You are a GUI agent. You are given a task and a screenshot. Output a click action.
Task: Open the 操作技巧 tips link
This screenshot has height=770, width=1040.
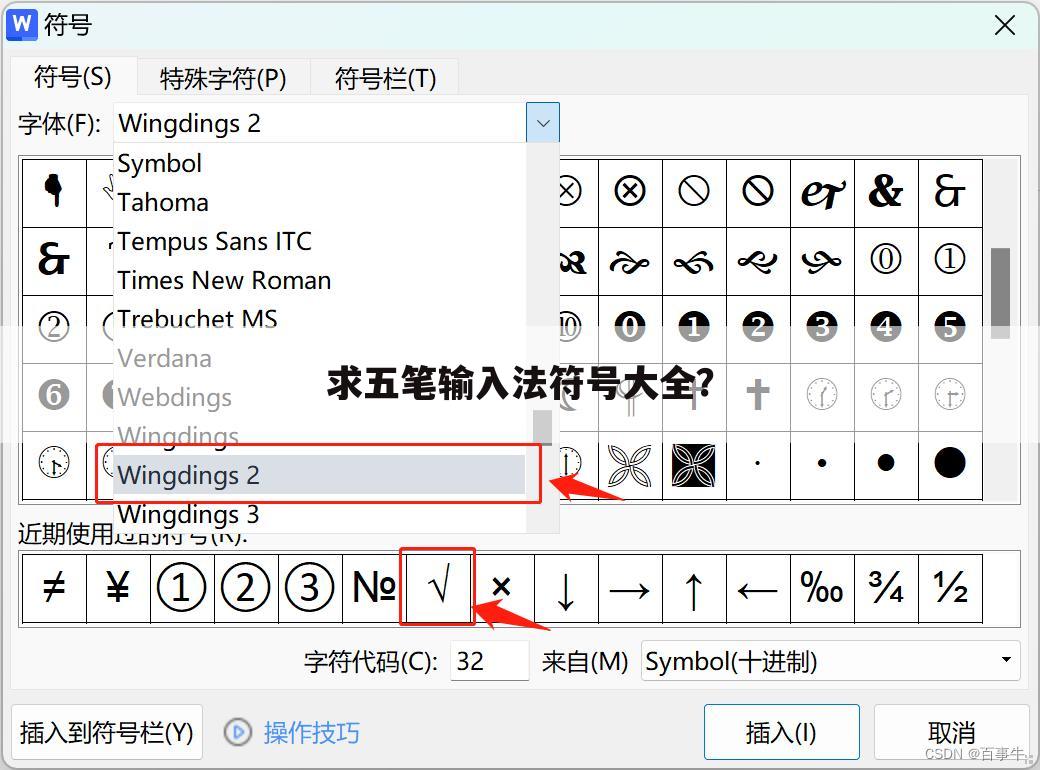[x=313, y=732]
